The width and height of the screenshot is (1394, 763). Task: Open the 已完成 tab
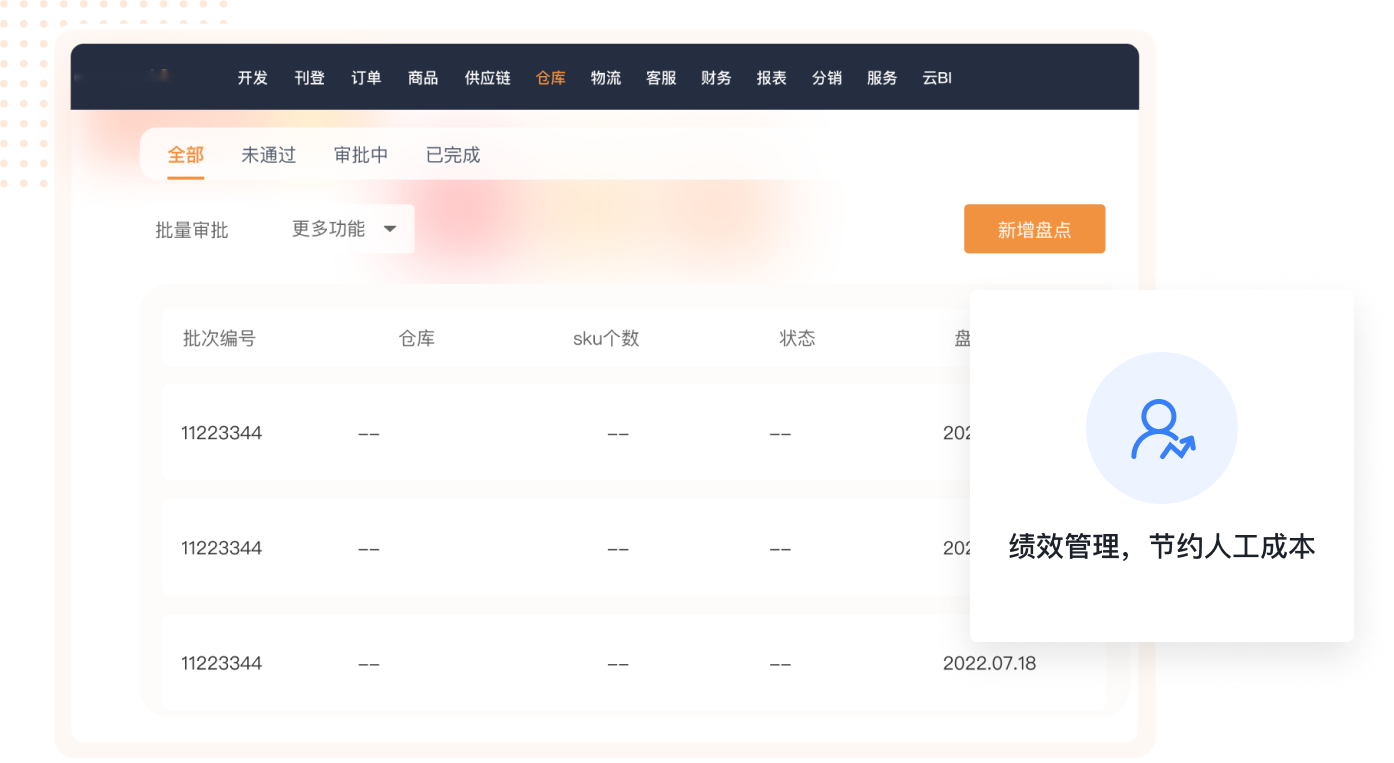tap(452, 155)
